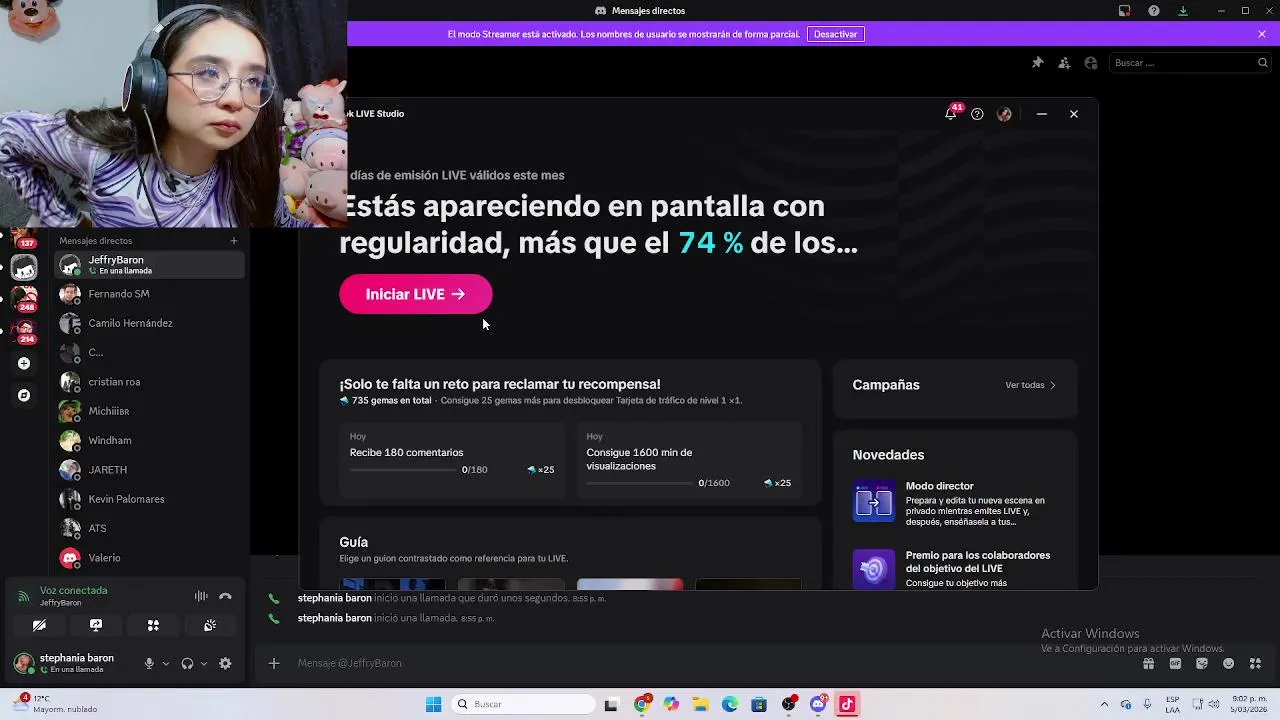Open emoji picker in Discord chat bar
Screen dimensions: 1280x720
1229,663
